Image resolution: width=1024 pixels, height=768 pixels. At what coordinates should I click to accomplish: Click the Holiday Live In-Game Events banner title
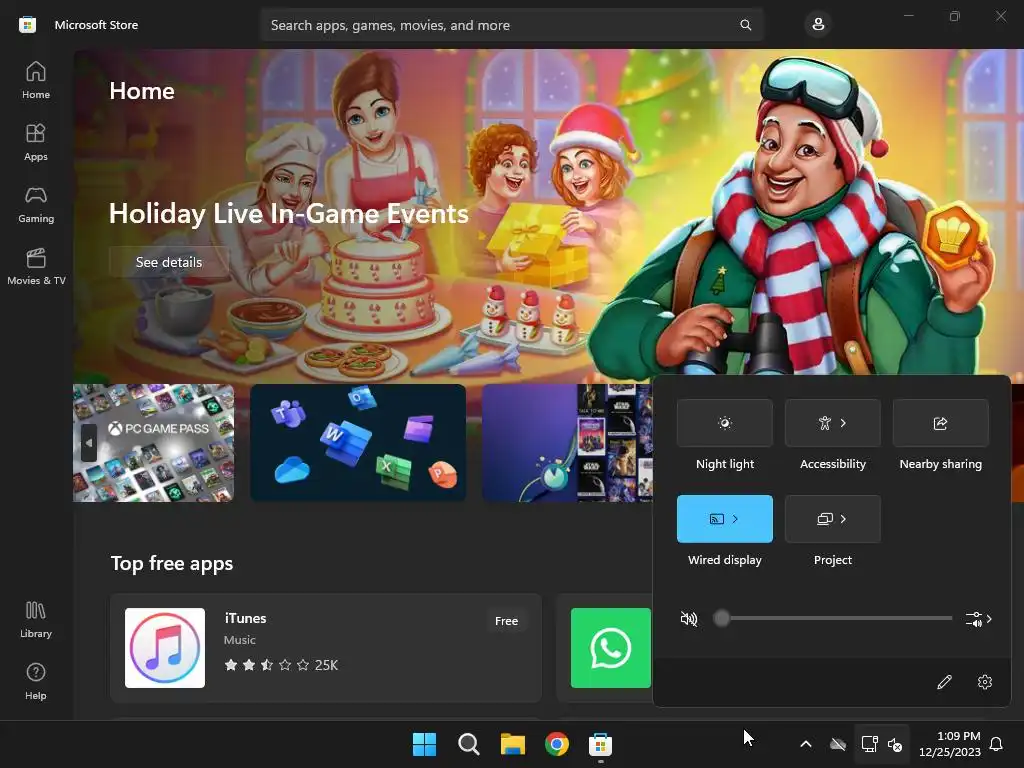(x=289, y=214)
